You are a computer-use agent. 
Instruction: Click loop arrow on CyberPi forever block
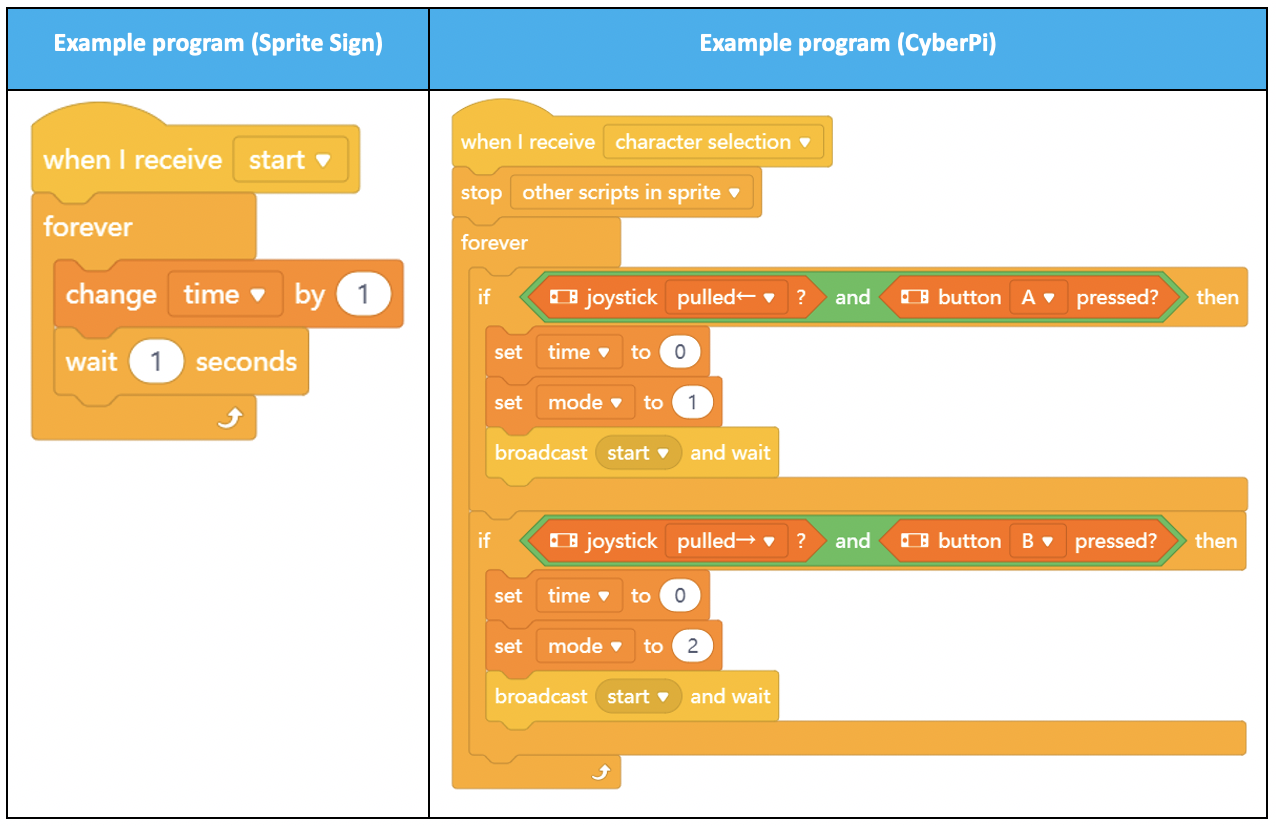point(600,772)
